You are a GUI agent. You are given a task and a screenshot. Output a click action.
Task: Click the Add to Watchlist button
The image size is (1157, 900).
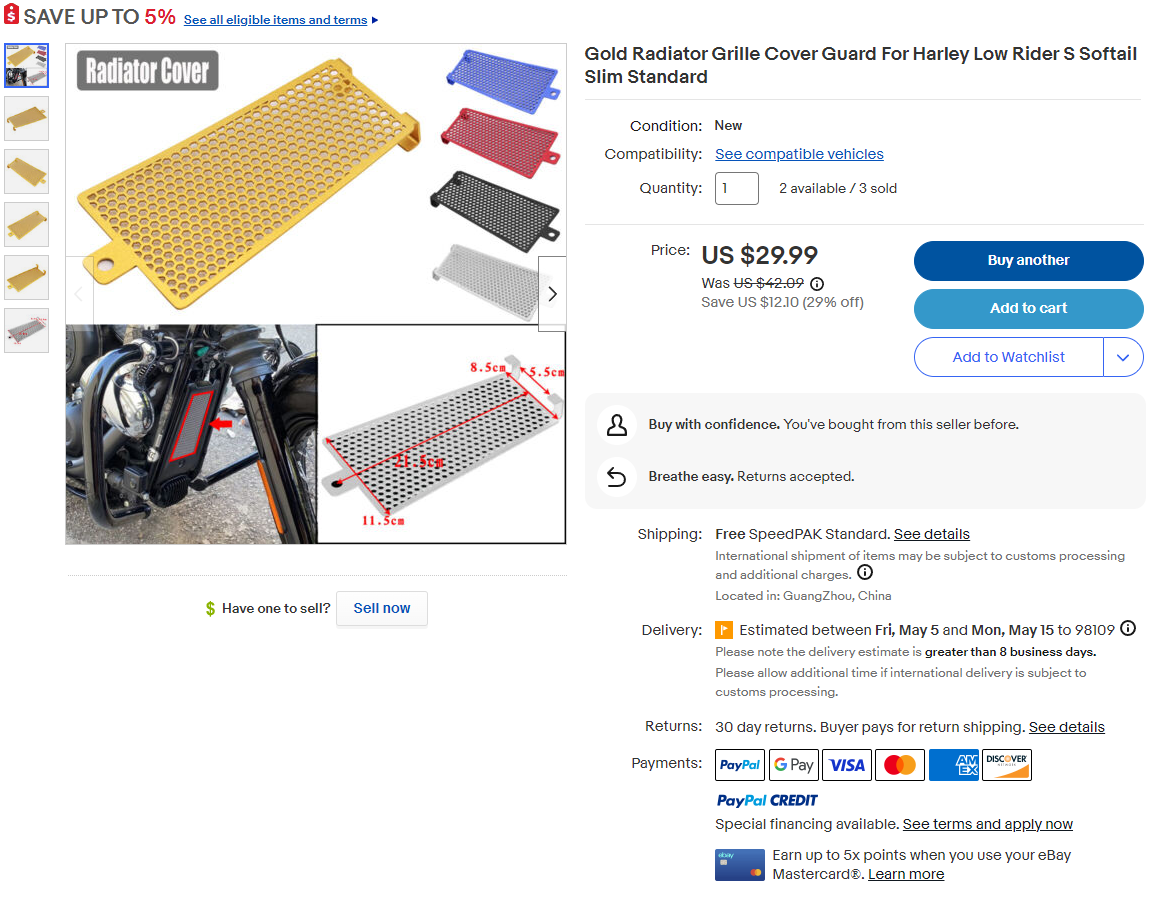coord(1008,357)
